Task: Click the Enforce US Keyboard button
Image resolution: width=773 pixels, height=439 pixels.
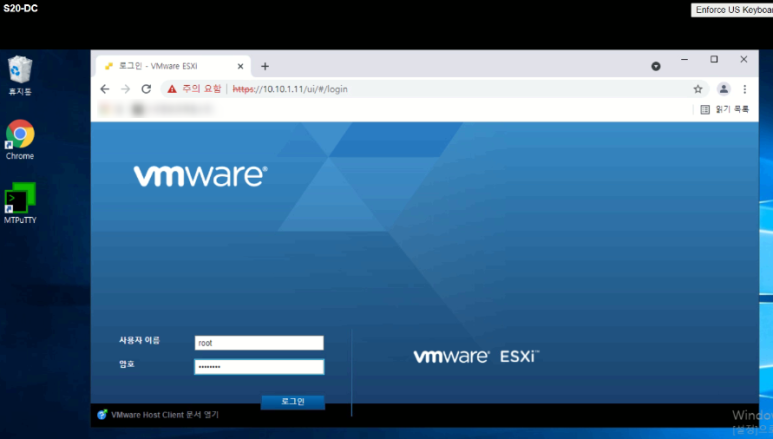Action: (732, 10)
